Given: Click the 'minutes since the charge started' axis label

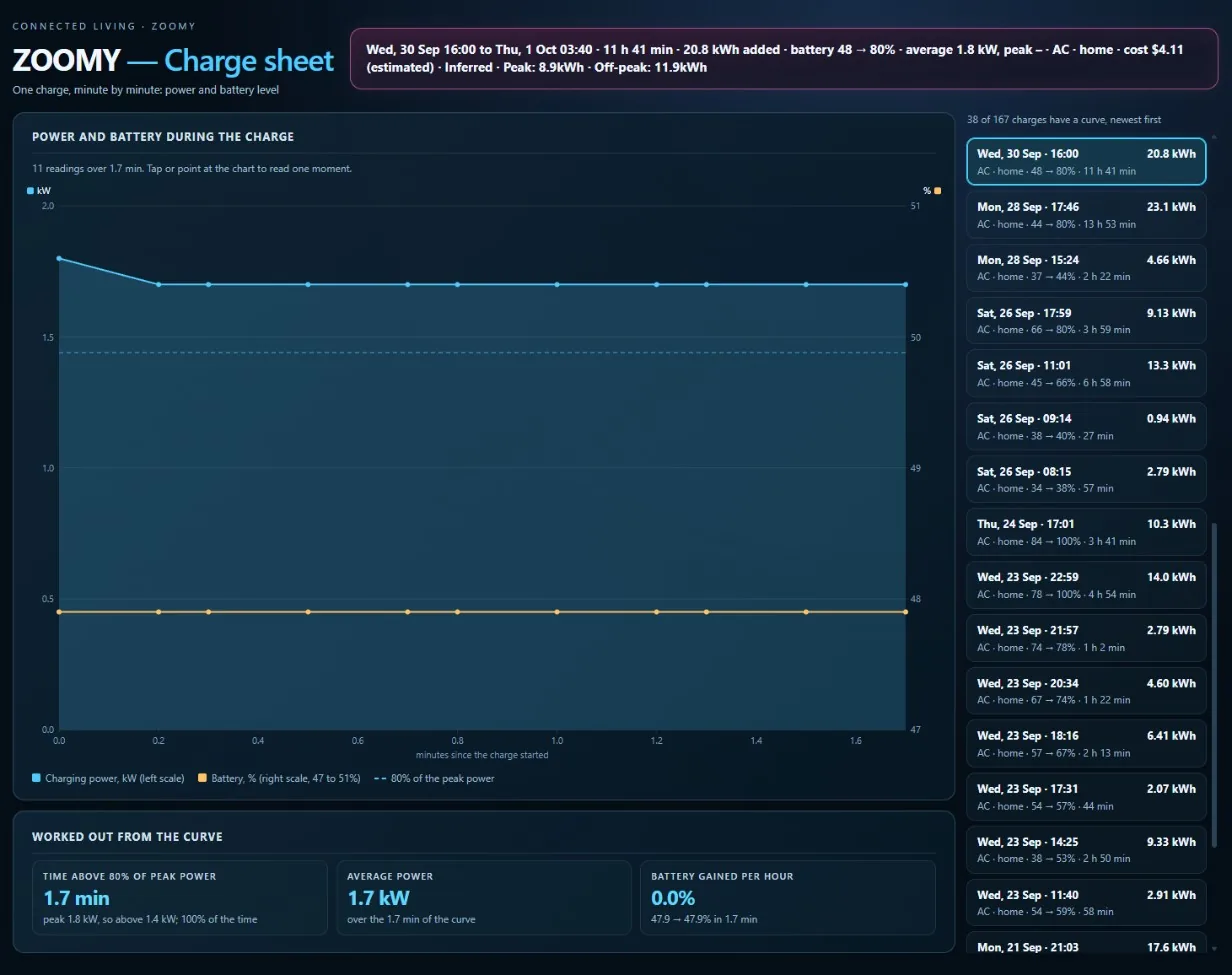Looking at the screenshot, I should tap(482, 755).
